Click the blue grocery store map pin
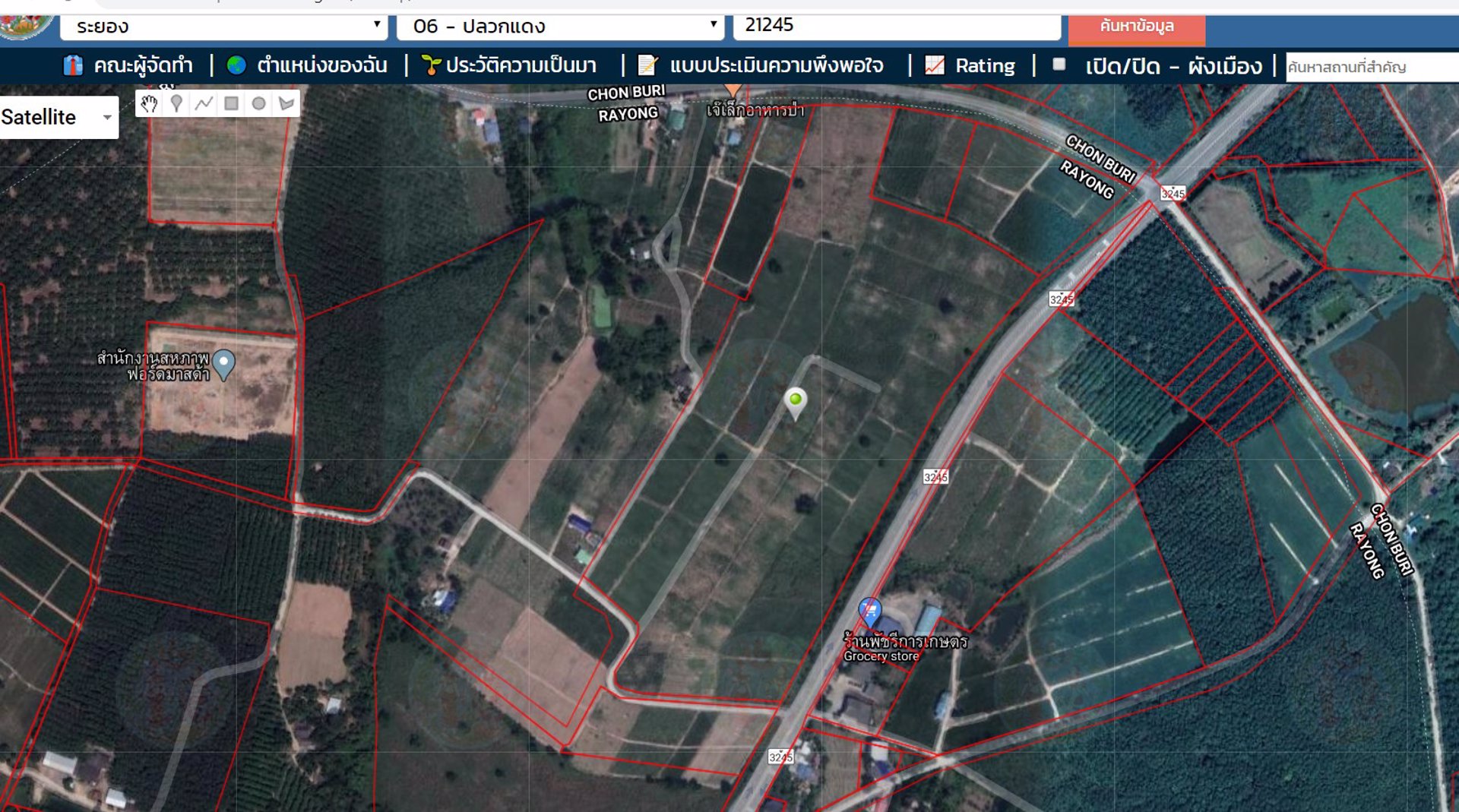The image size is (1459, 812). pos(869,611)
